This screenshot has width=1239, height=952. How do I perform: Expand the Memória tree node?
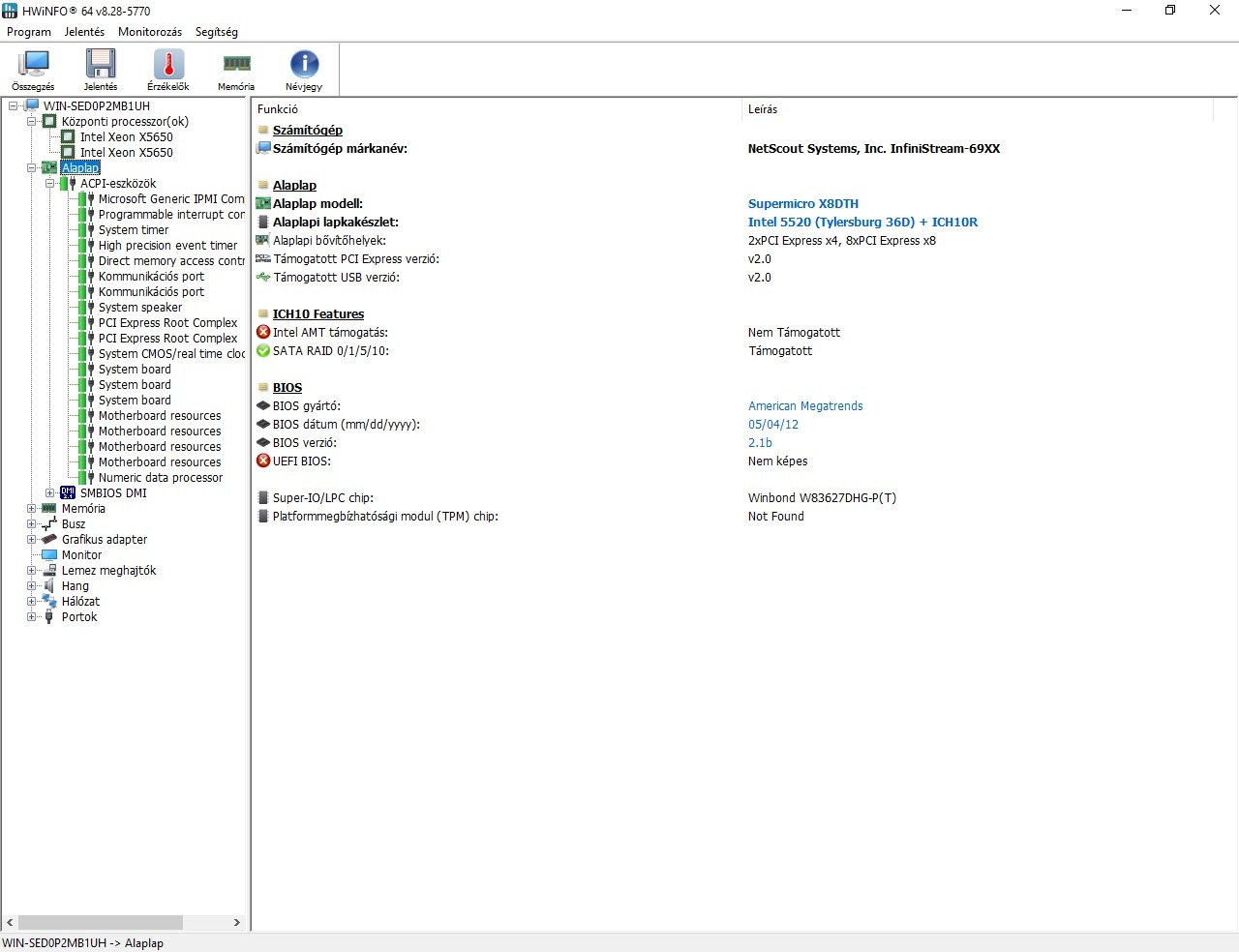(31, 509)
